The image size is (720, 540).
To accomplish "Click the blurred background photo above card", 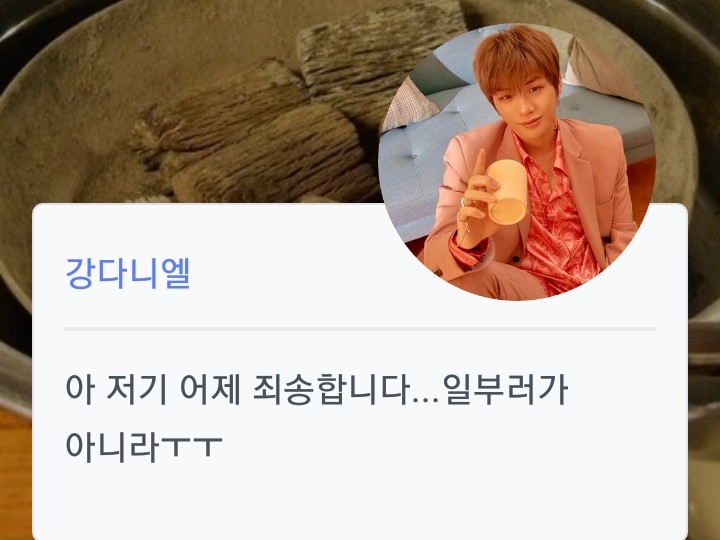I will [193, 101].
